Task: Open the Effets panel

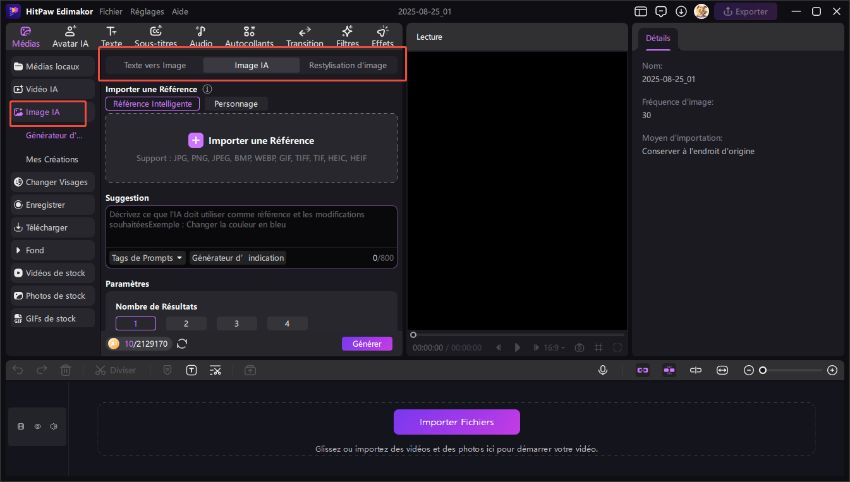Action: click(382, 37)
